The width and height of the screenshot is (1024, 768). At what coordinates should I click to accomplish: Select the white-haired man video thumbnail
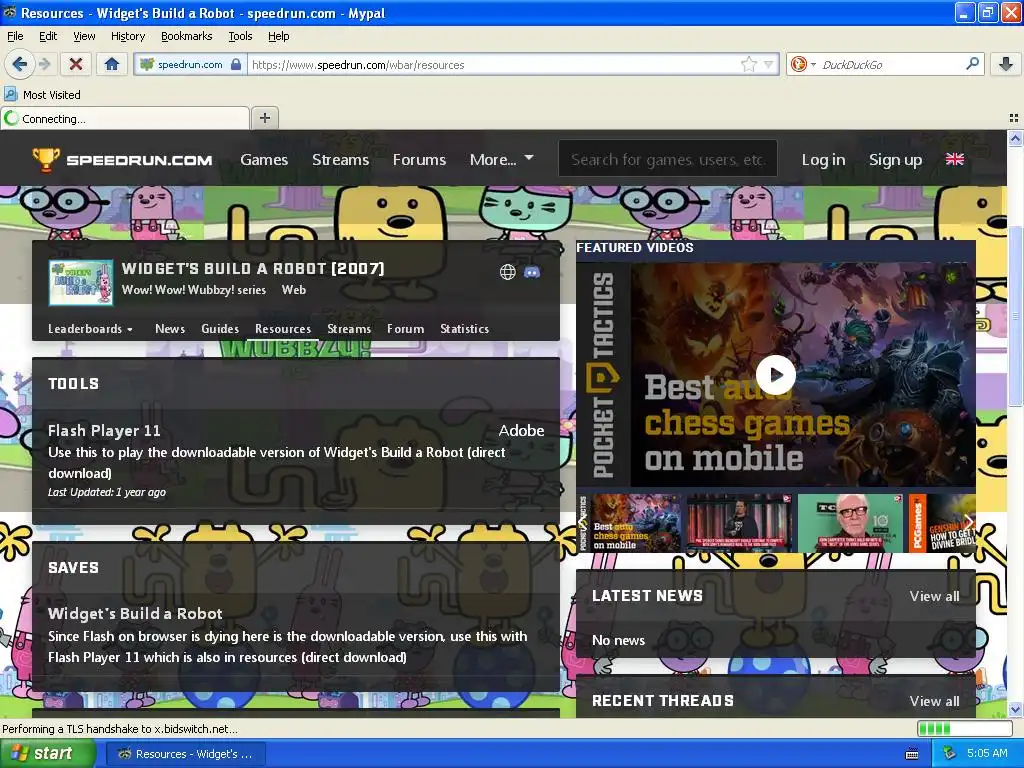[850, 523]
